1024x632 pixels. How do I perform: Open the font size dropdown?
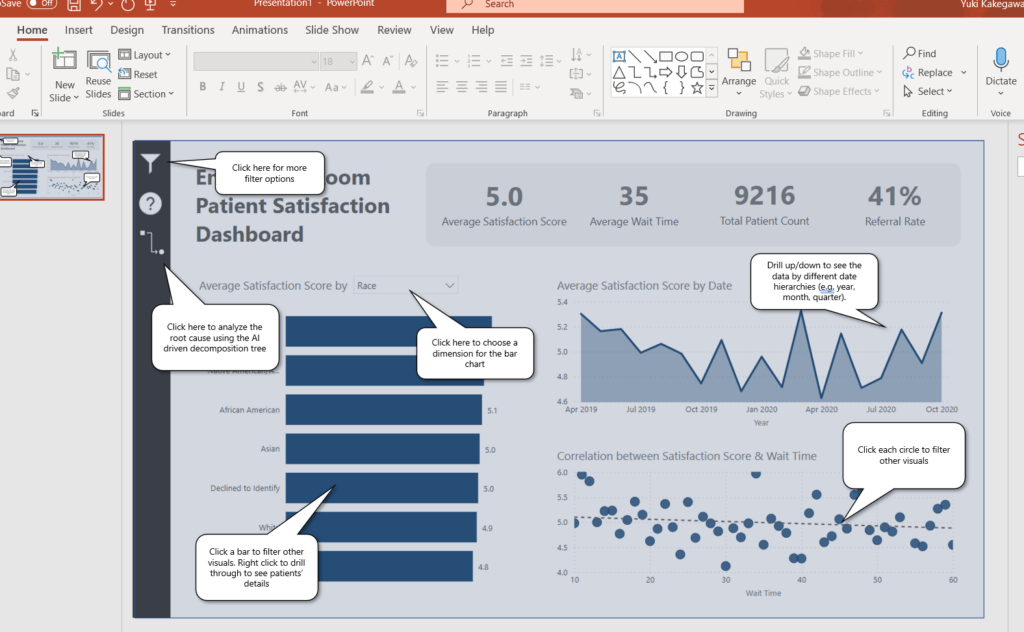pyautogui.click(x=350, y=60)
